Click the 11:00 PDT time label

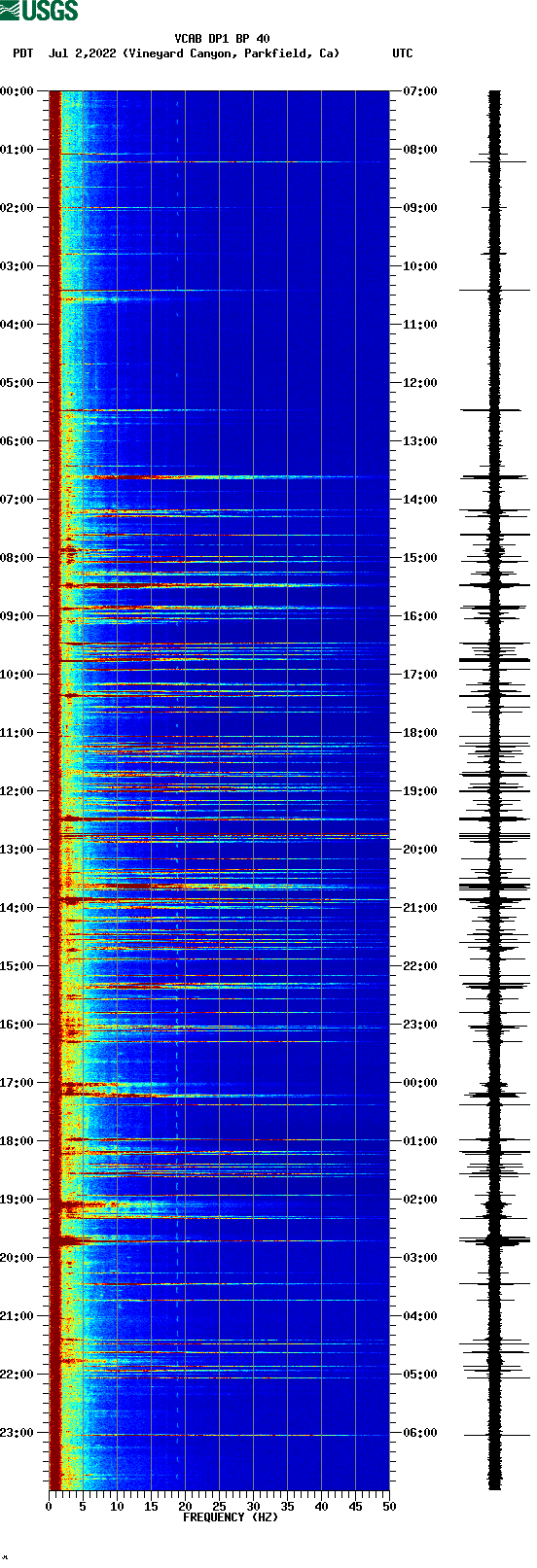click(18, 733)
